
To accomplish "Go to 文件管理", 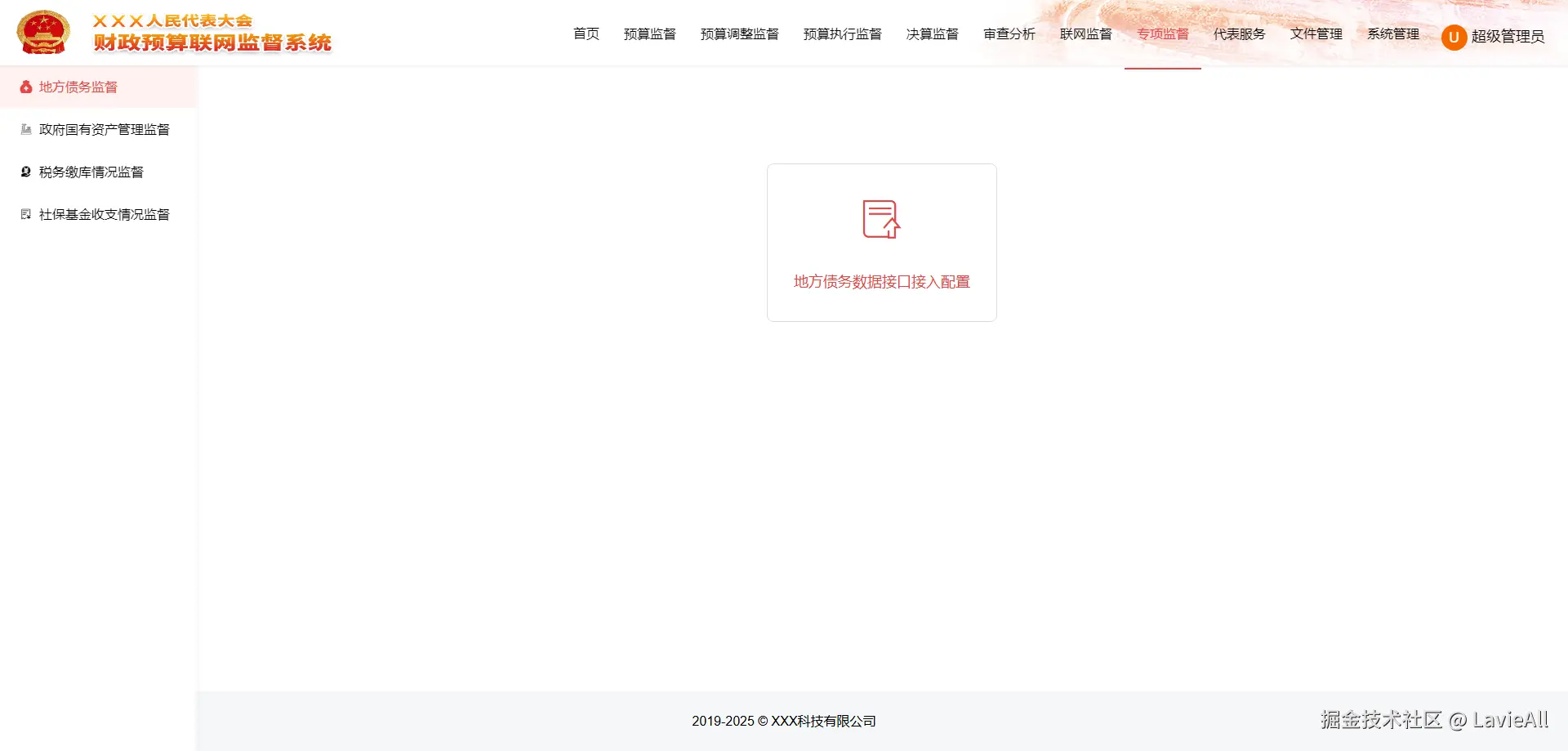I will click(x=1315, y=34).
